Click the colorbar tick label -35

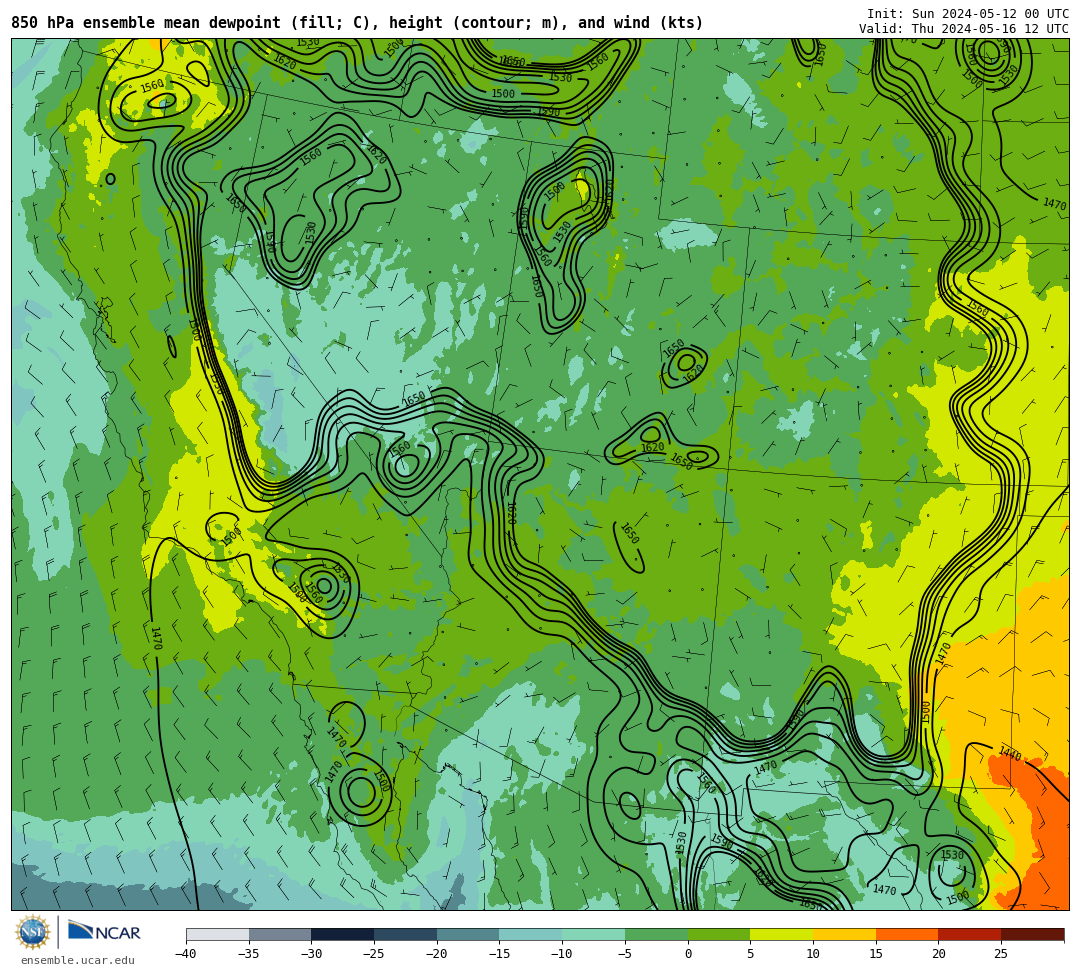pos(249,954)
